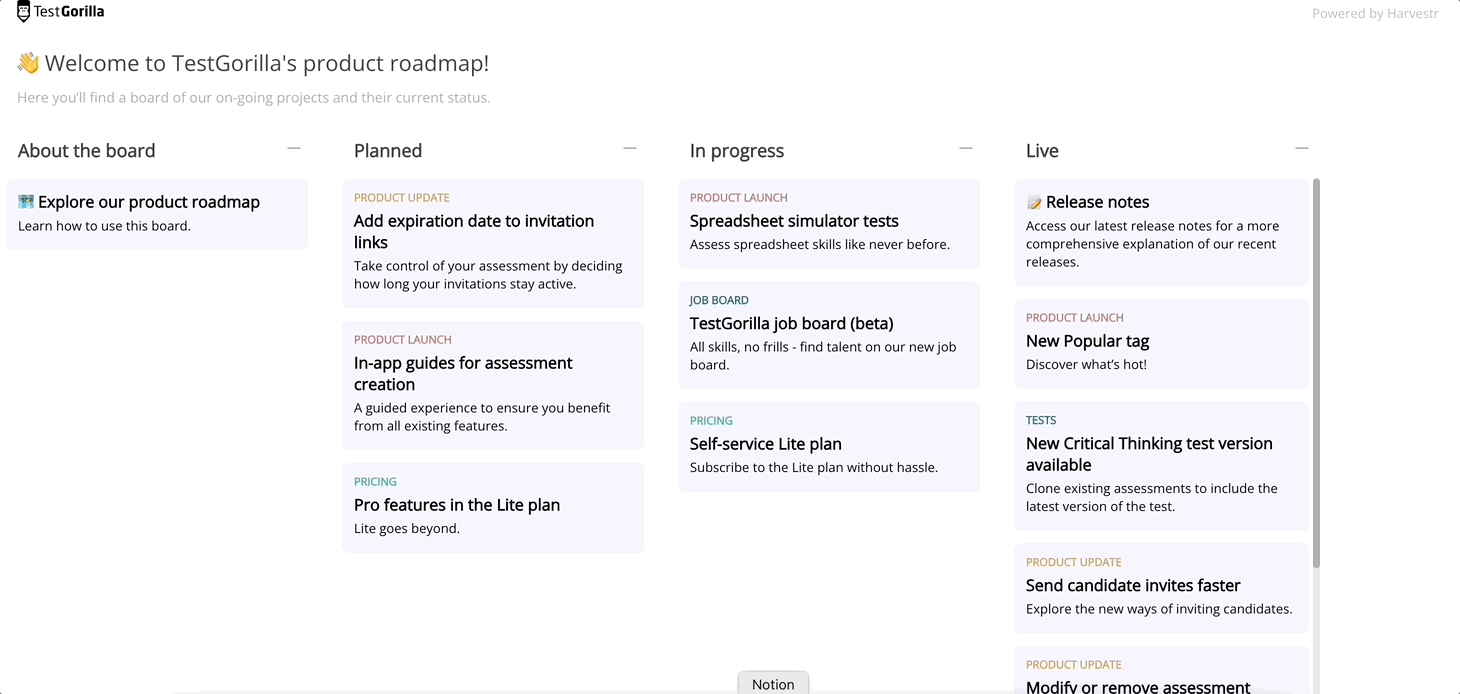Click the waving hand emoji in heading

click(x=28, y=63)
